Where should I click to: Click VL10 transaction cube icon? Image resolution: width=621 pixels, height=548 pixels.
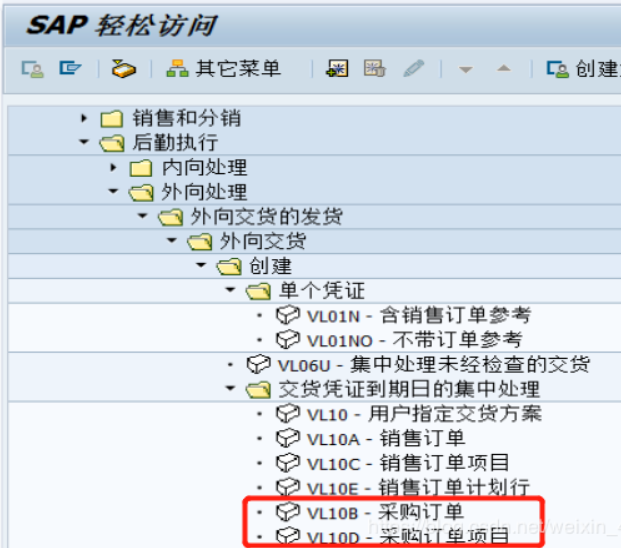click(x=288, y=413)
